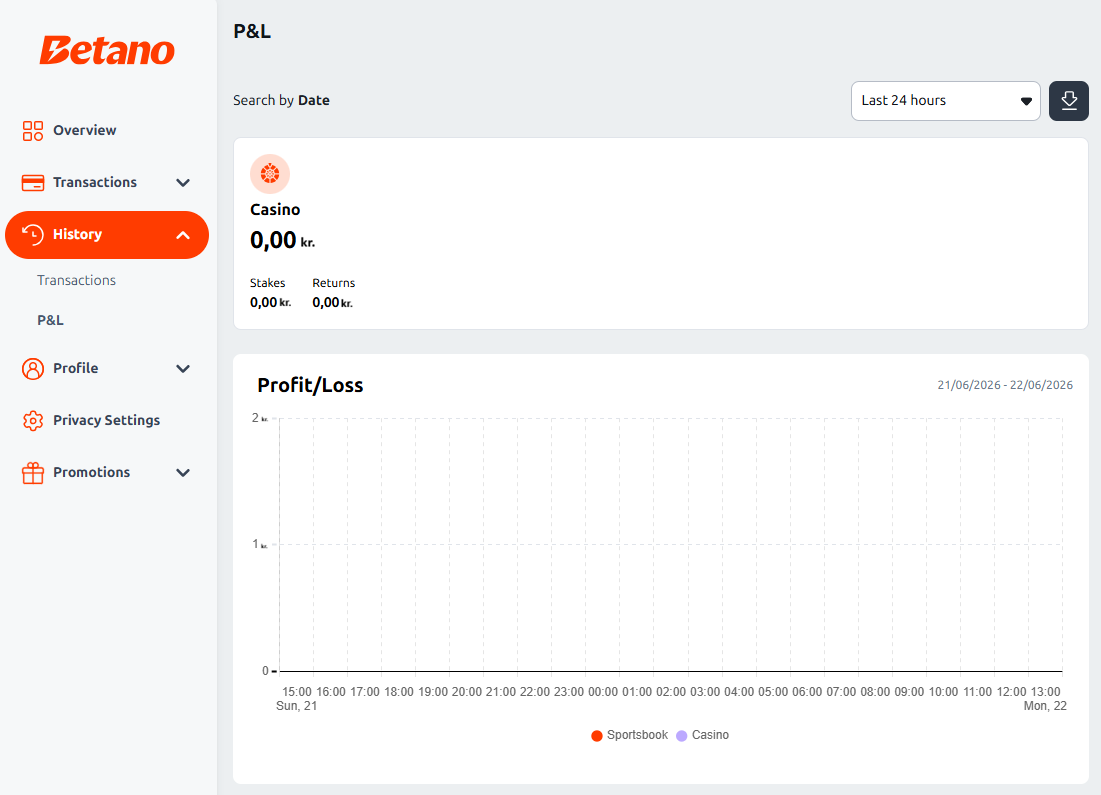Image resolution: width=1101 pixels, height=795 pixels.
Task: Click the Profile user icon
Action: (32, 369)
